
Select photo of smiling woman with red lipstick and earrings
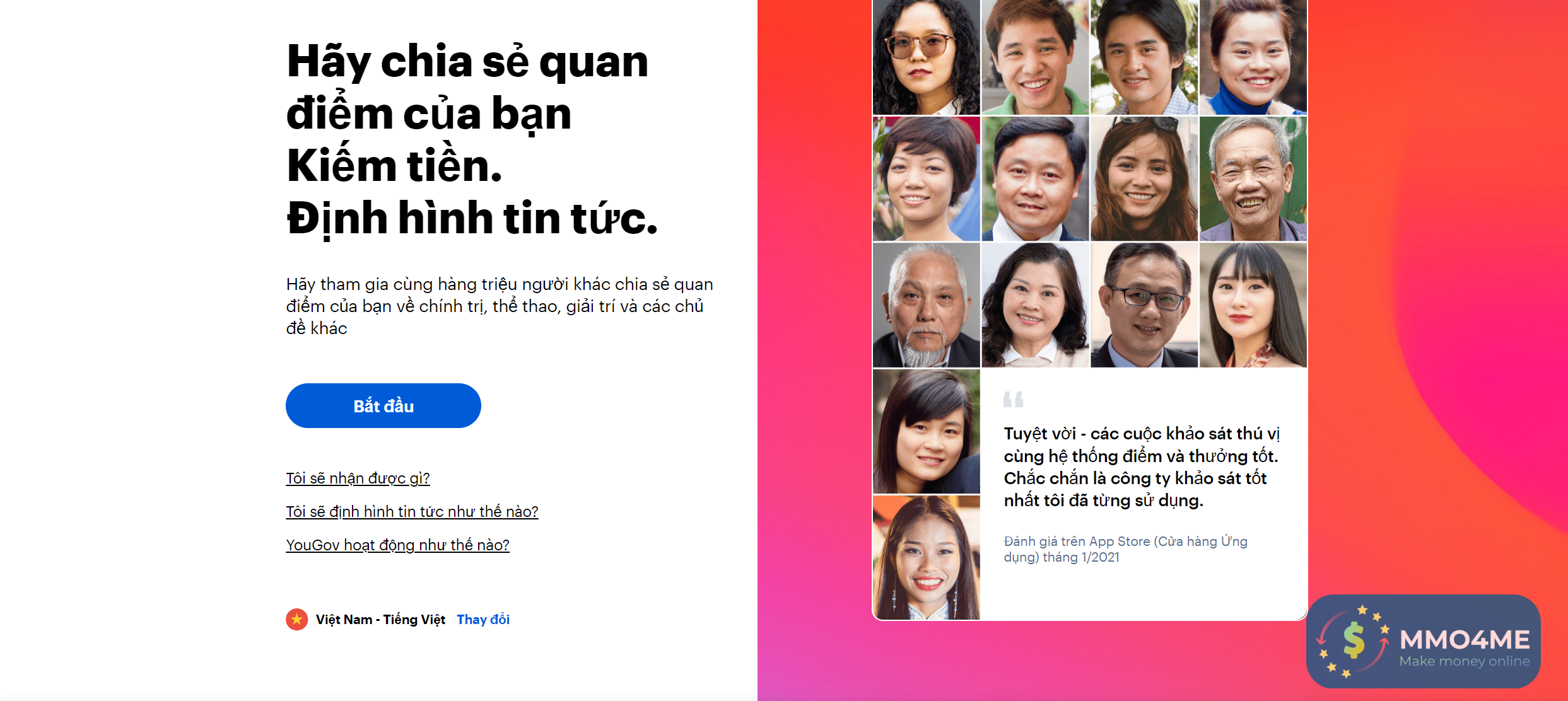(x=927, y=557)
